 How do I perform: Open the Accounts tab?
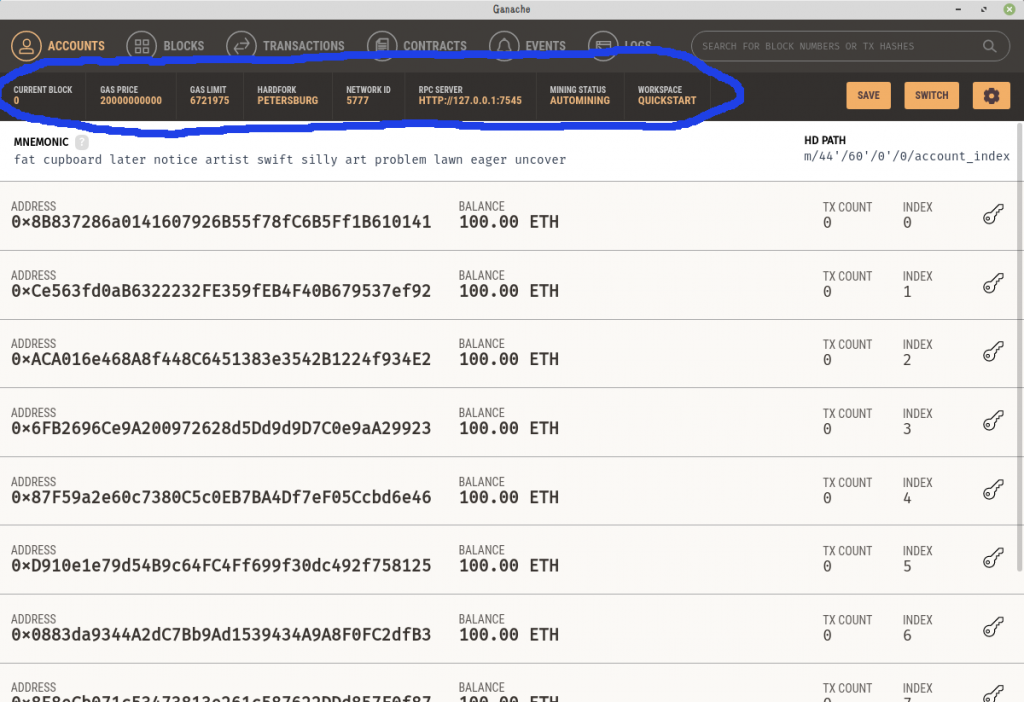click(x=57, y=46)
